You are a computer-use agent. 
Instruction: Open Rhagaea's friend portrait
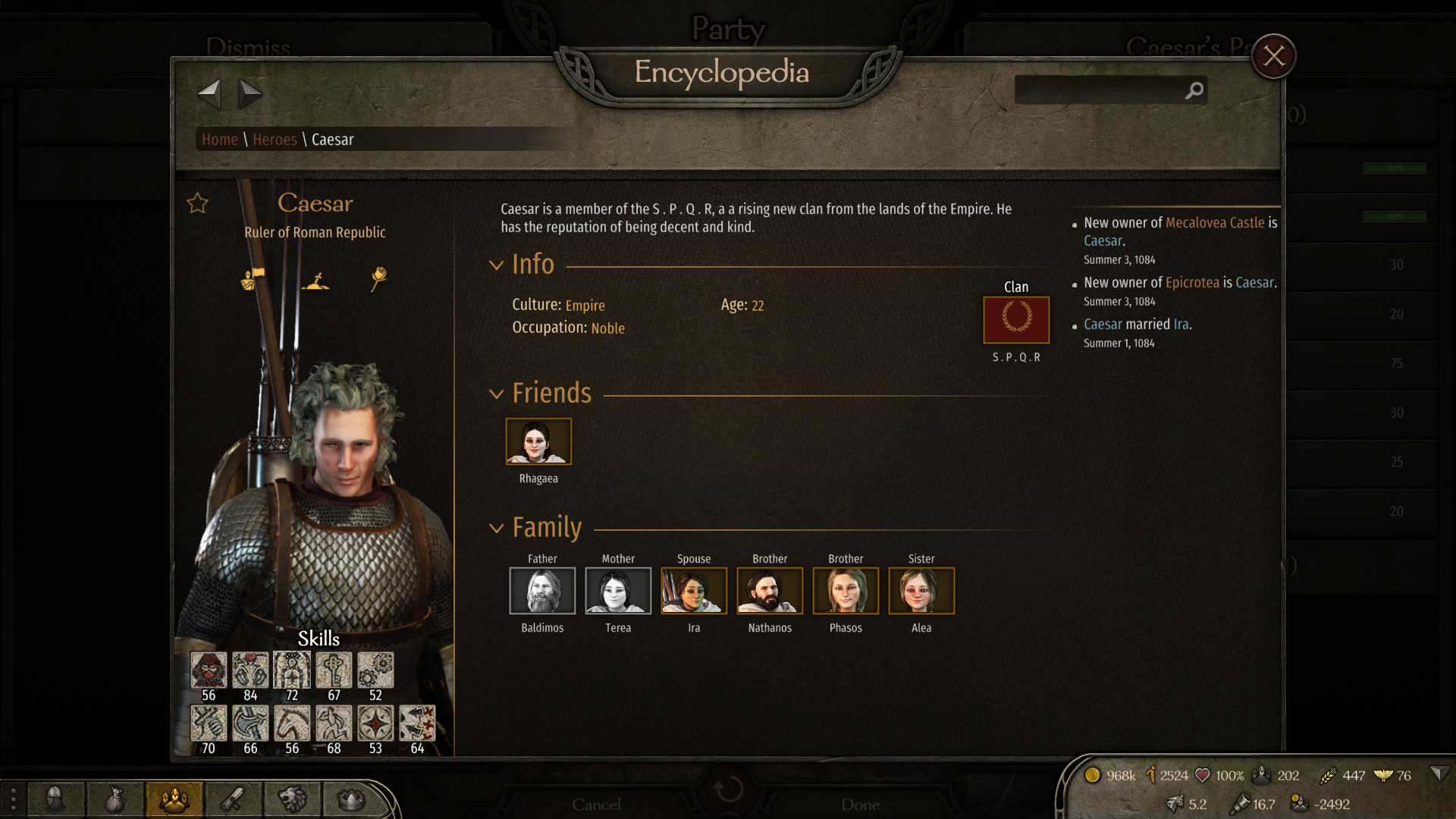(x=538, y=441)
